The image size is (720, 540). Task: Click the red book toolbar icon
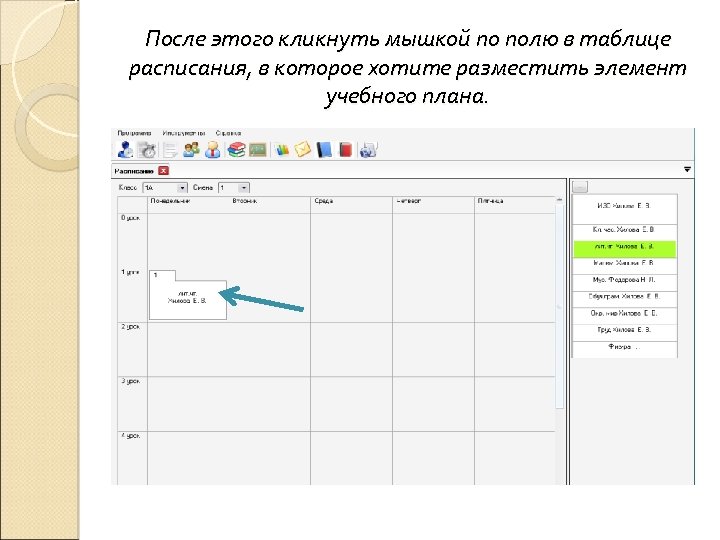click(x=345, y=150)
